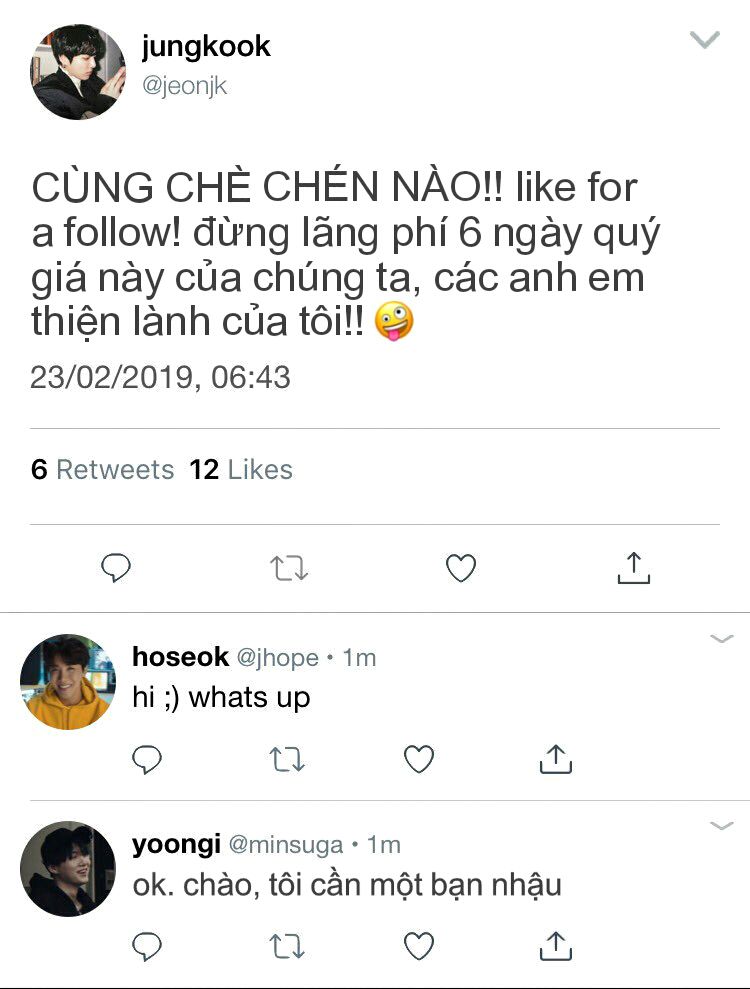Reply to hoseok's comment
The height and width of the screenshot is (989, 750).
(x=147, y=759)
